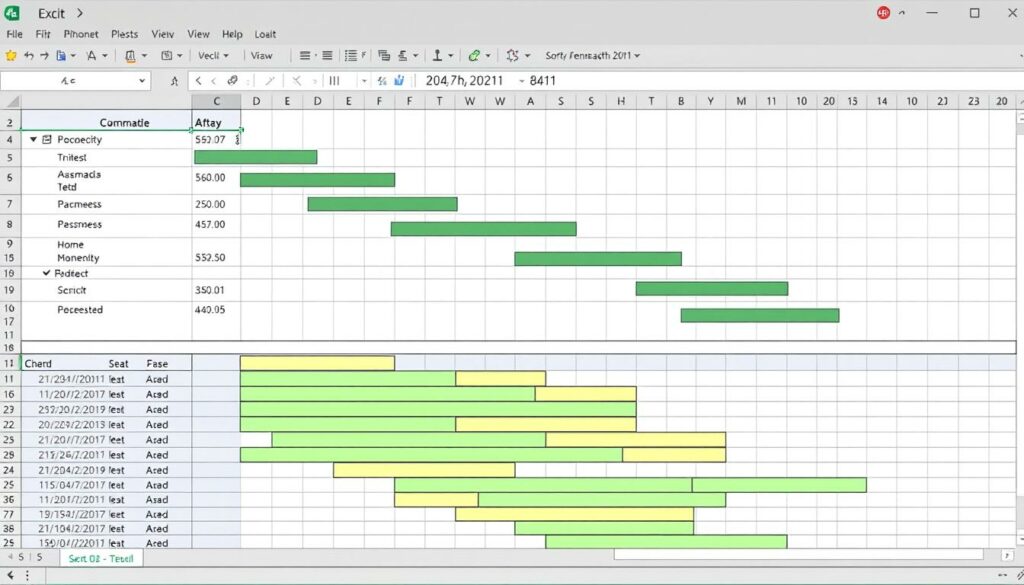
Task: Click the boxed format icon next to Vecli
Action: point(167,55)
